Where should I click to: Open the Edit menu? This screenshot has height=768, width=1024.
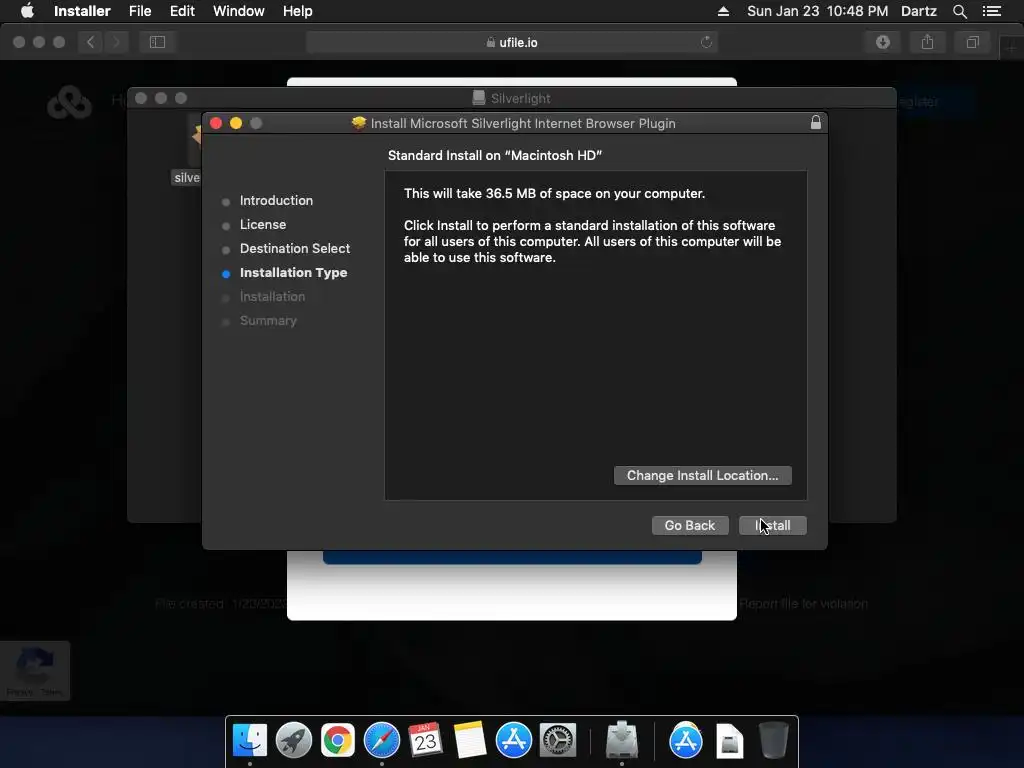pos(182,11)
